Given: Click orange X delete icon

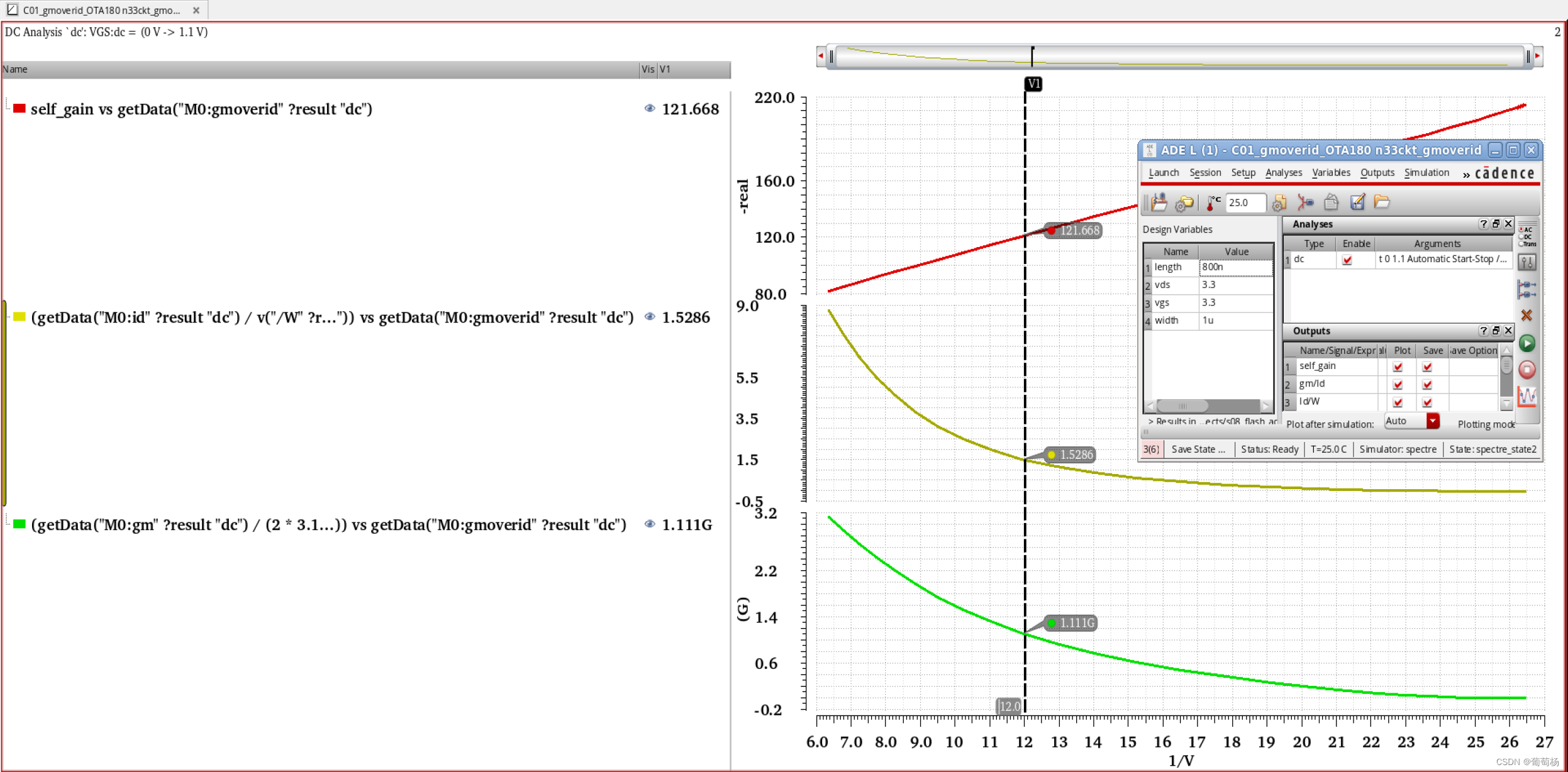Looking at the screenshot, I should (x=1526, y=316).
